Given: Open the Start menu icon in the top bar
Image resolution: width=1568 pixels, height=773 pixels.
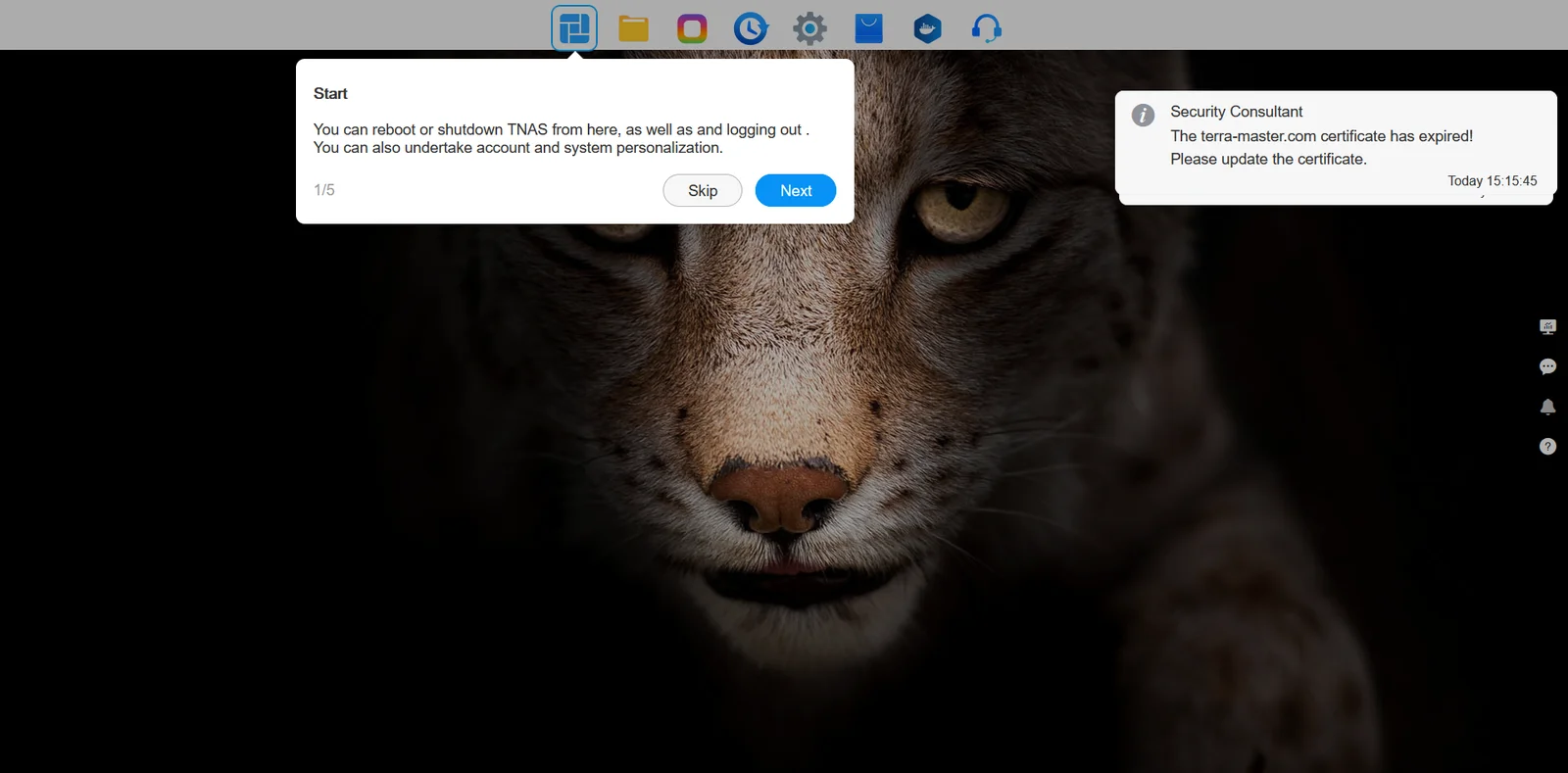Looking at the screenshot, I should point(574,28).
